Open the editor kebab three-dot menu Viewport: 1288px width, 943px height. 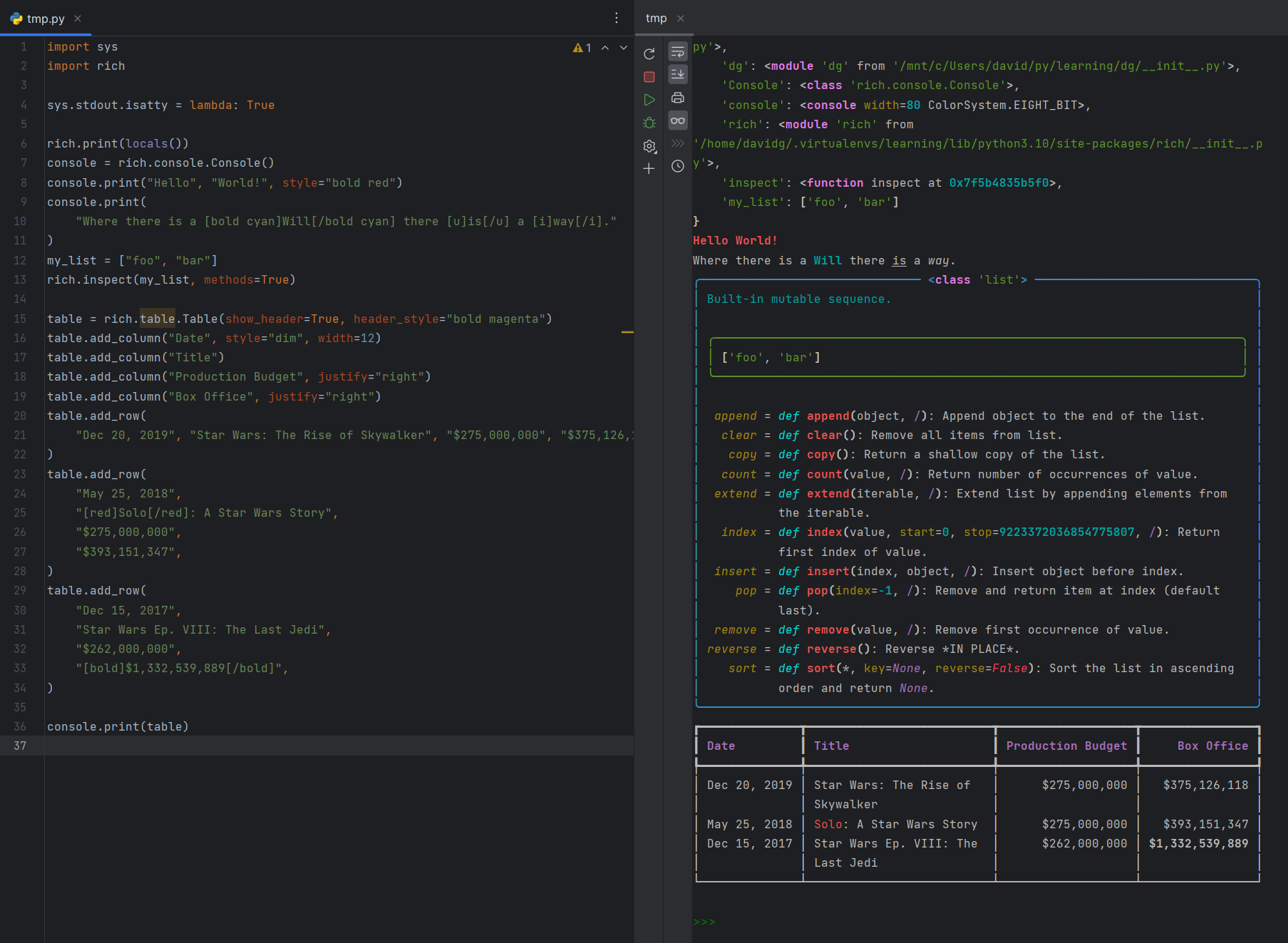point(616,18)
